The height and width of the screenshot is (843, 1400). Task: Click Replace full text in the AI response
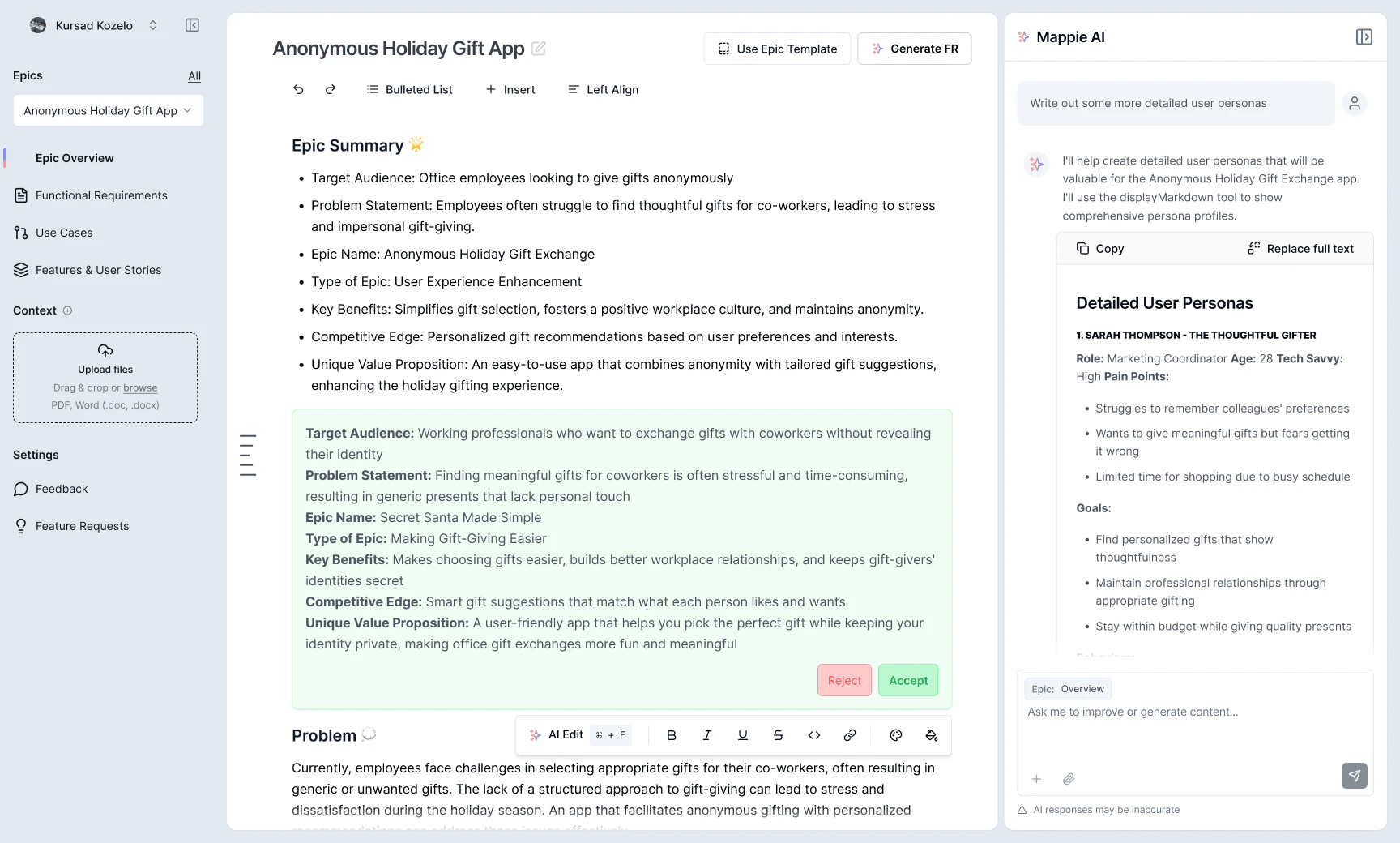click(1300, 248)
